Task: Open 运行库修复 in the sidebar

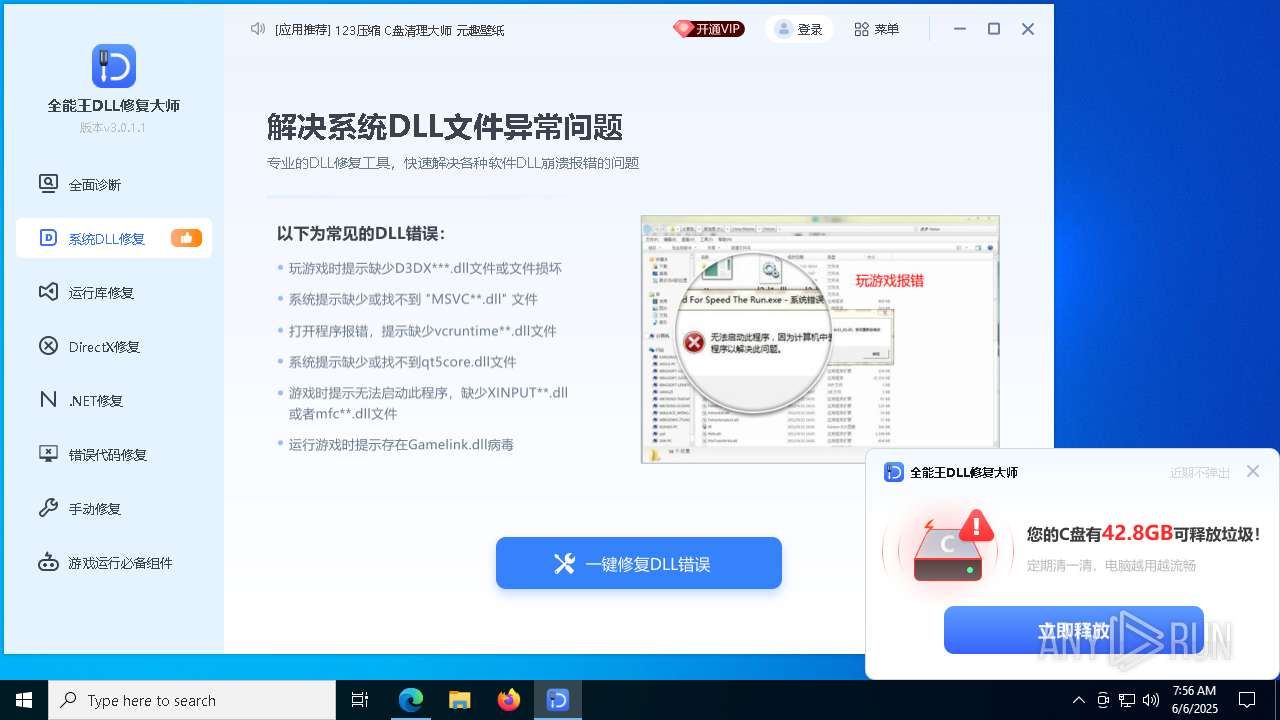Action: (113, 292)
